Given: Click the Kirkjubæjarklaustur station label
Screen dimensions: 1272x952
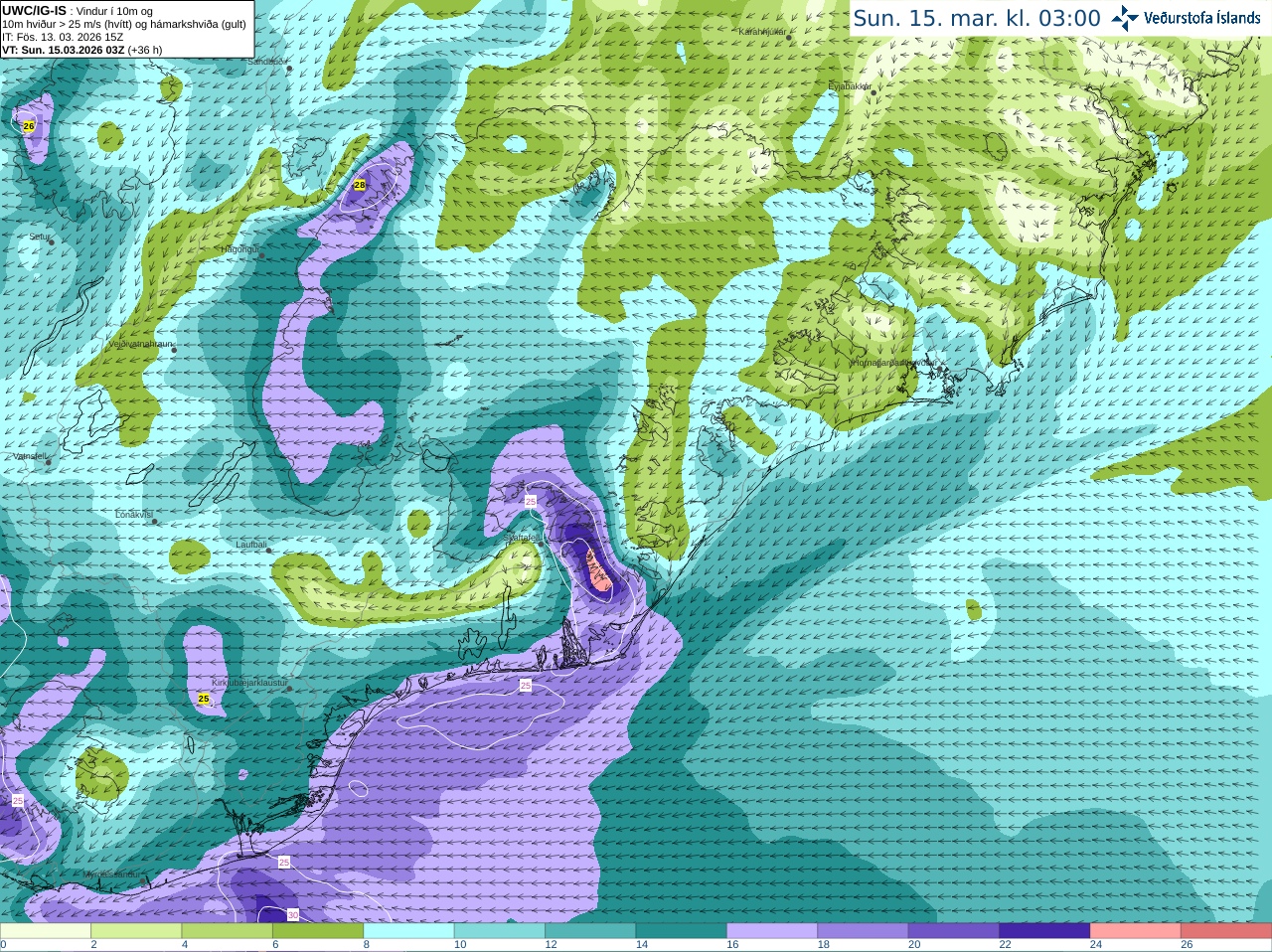Looking at the screenshot, I should pos(249,684).
